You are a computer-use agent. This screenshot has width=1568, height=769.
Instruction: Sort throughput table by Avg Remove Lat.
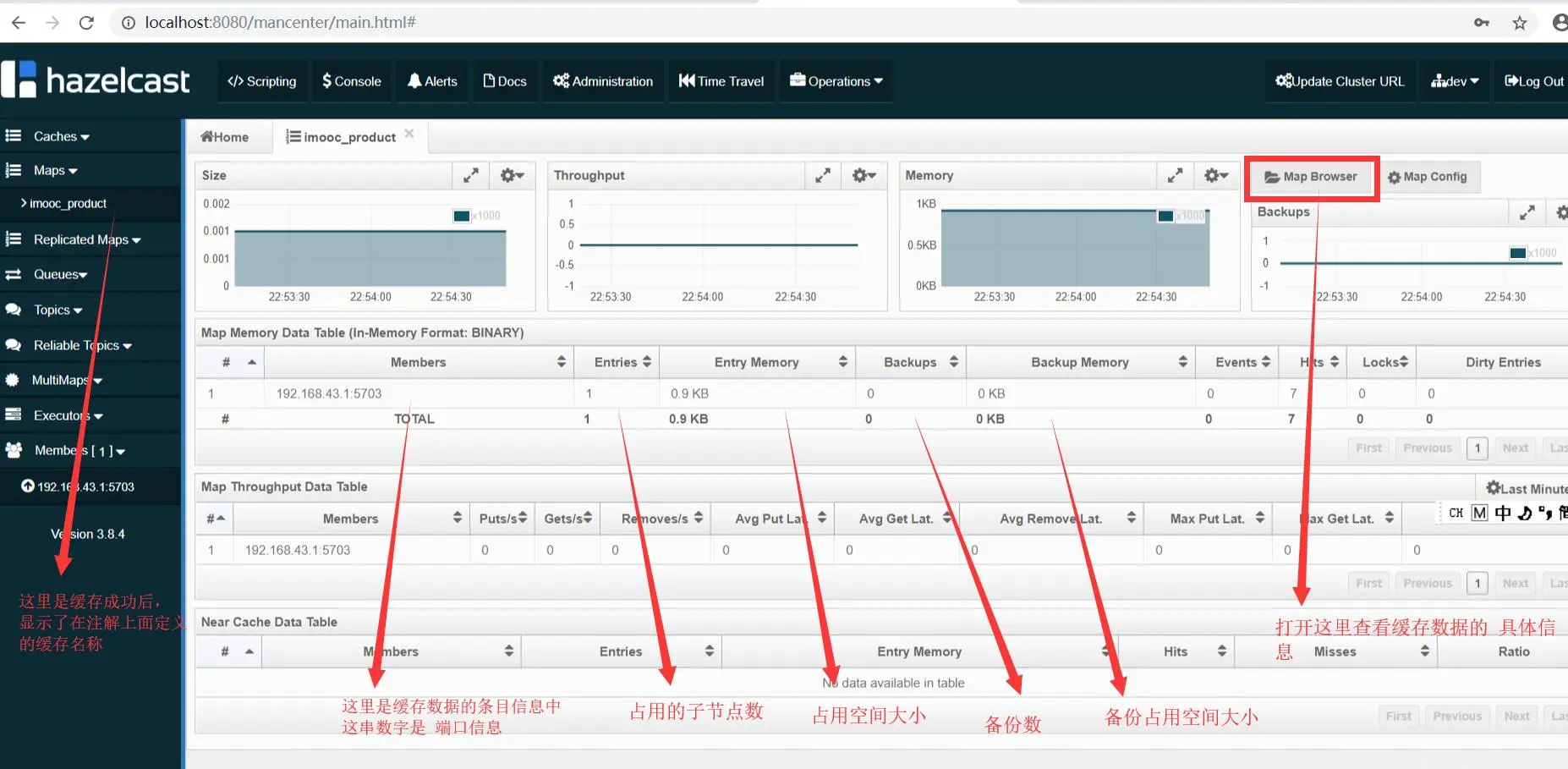coord(1051,519)
